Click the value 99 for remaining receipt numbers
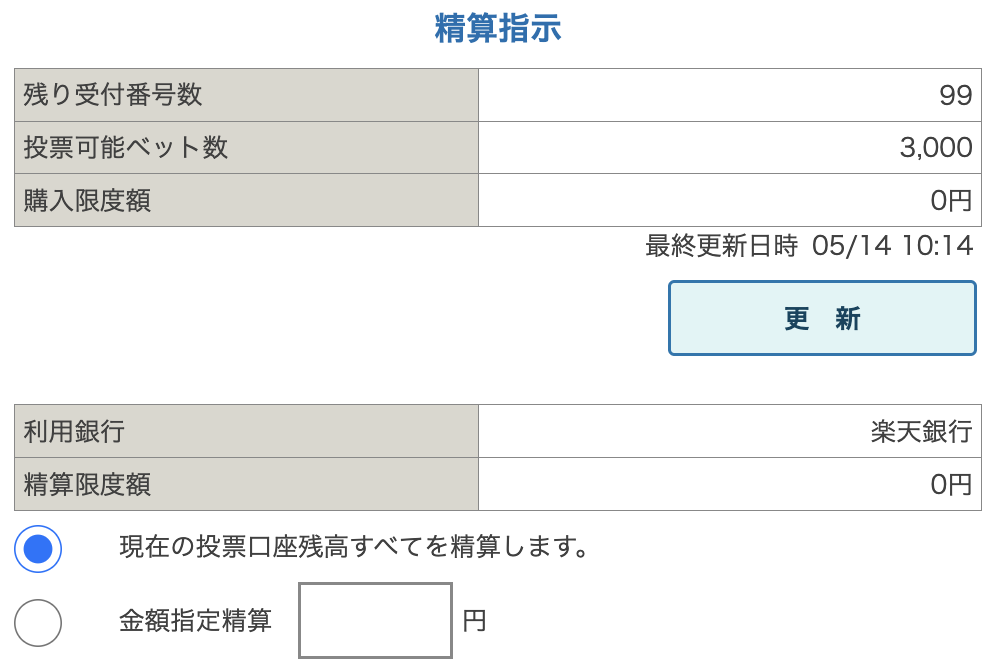996x670 pixels. [955, 95]
